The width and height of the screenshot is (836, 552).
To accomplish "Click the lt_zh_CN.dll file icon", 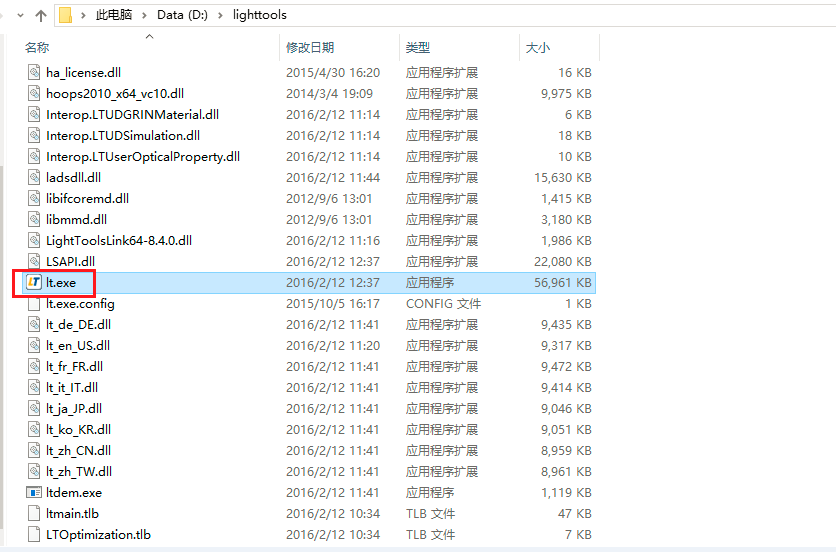I will (x=34, y=451).
